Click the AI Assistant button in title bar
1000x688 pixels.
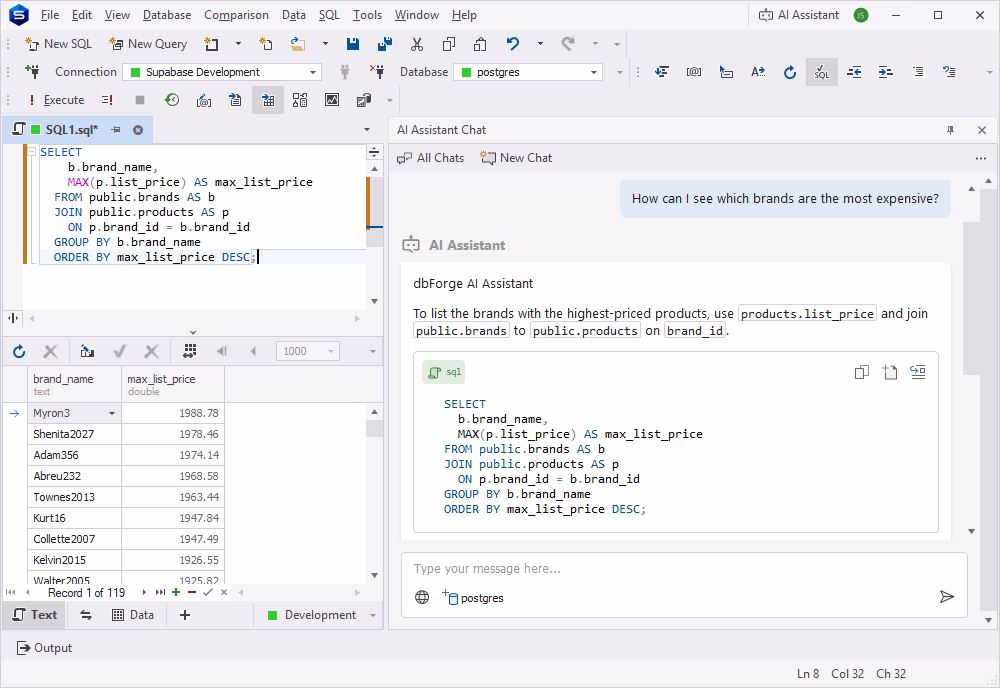coord(798,15)
